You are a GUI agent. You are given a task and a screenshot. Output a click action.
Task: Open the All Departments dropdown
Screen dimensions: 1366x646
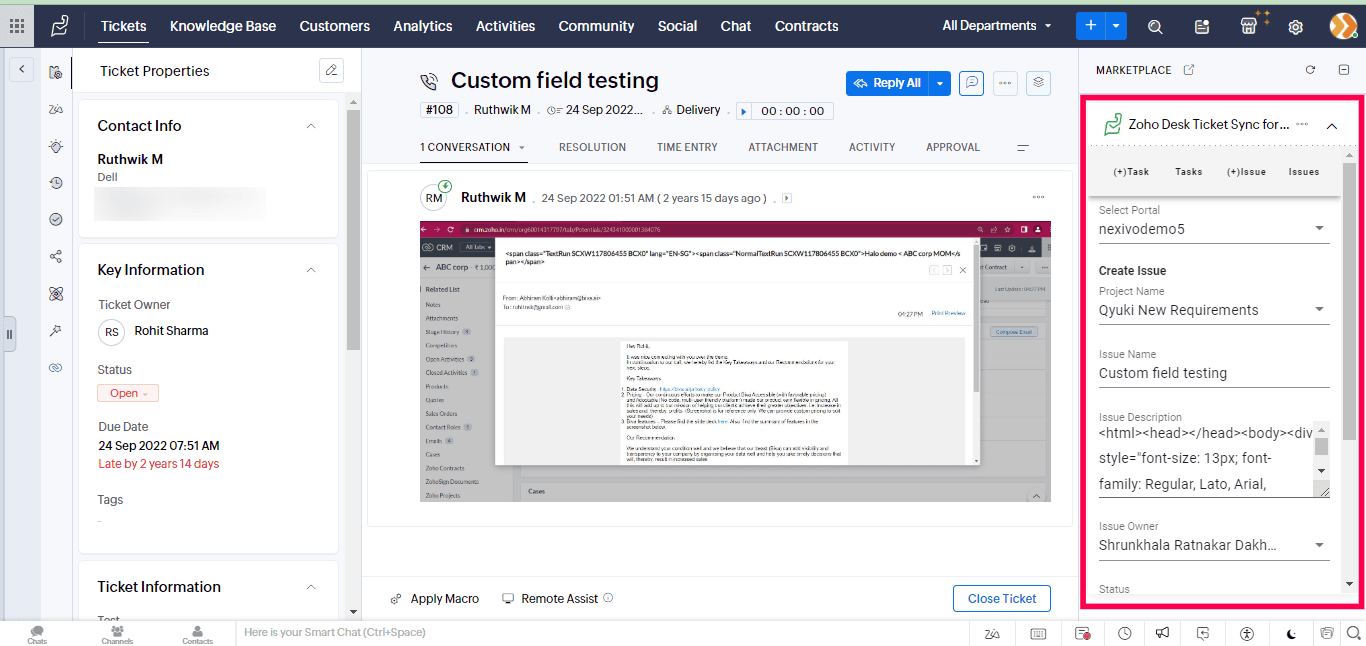997,26
